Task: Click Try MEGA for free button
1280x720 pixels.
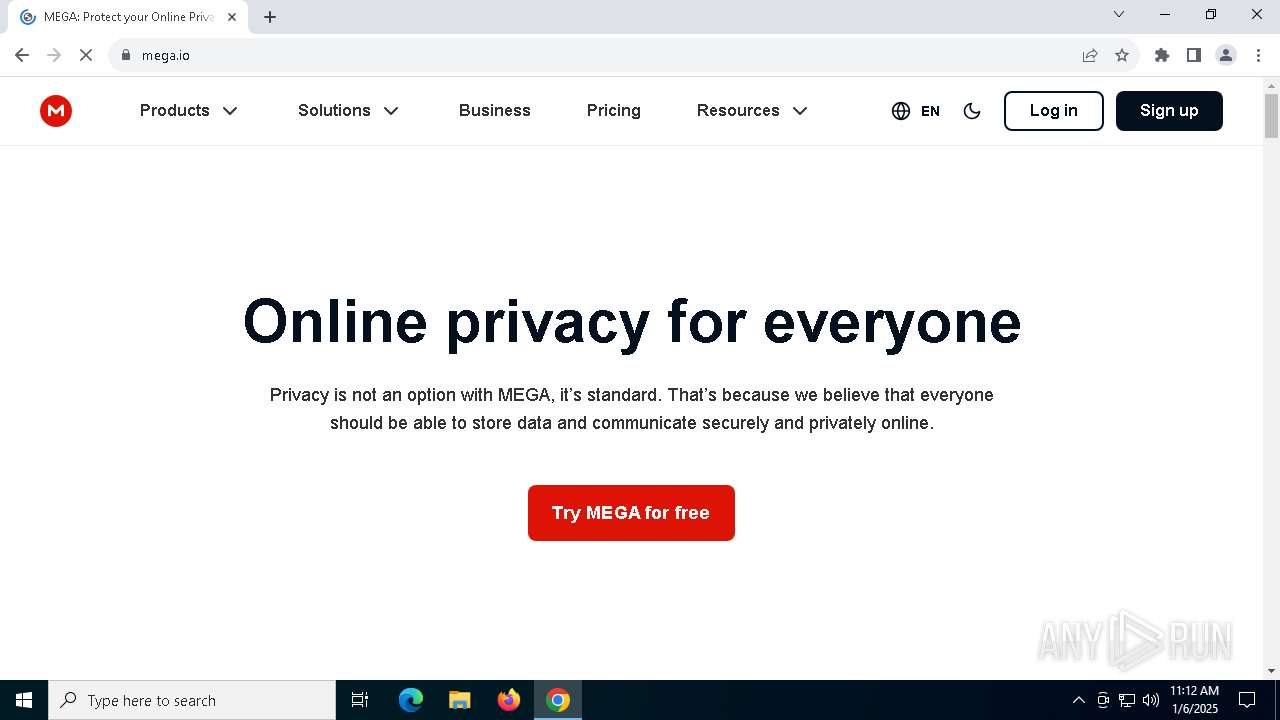Action: pos(631,513)
